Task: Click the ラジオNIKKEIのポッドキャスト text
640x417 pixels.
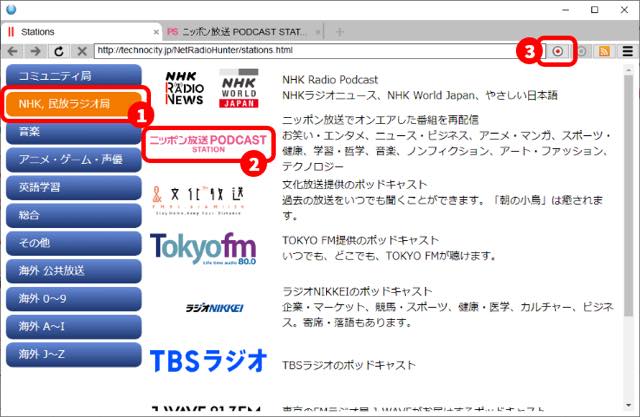Action: pyautogui.click(x=357, y=291)
